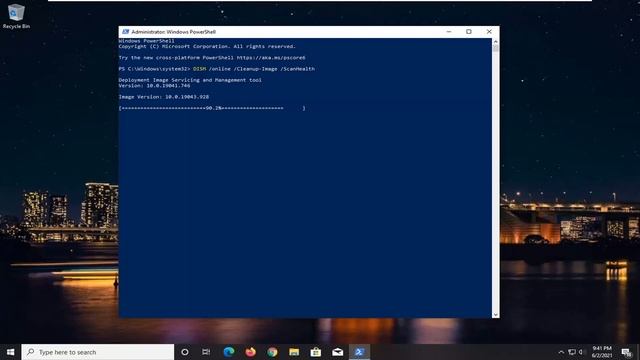Click the scrollbar thumb in the PowerShell window
This screenshot has width=640, height=360.
pyautogui.click(x=496, y=49)
